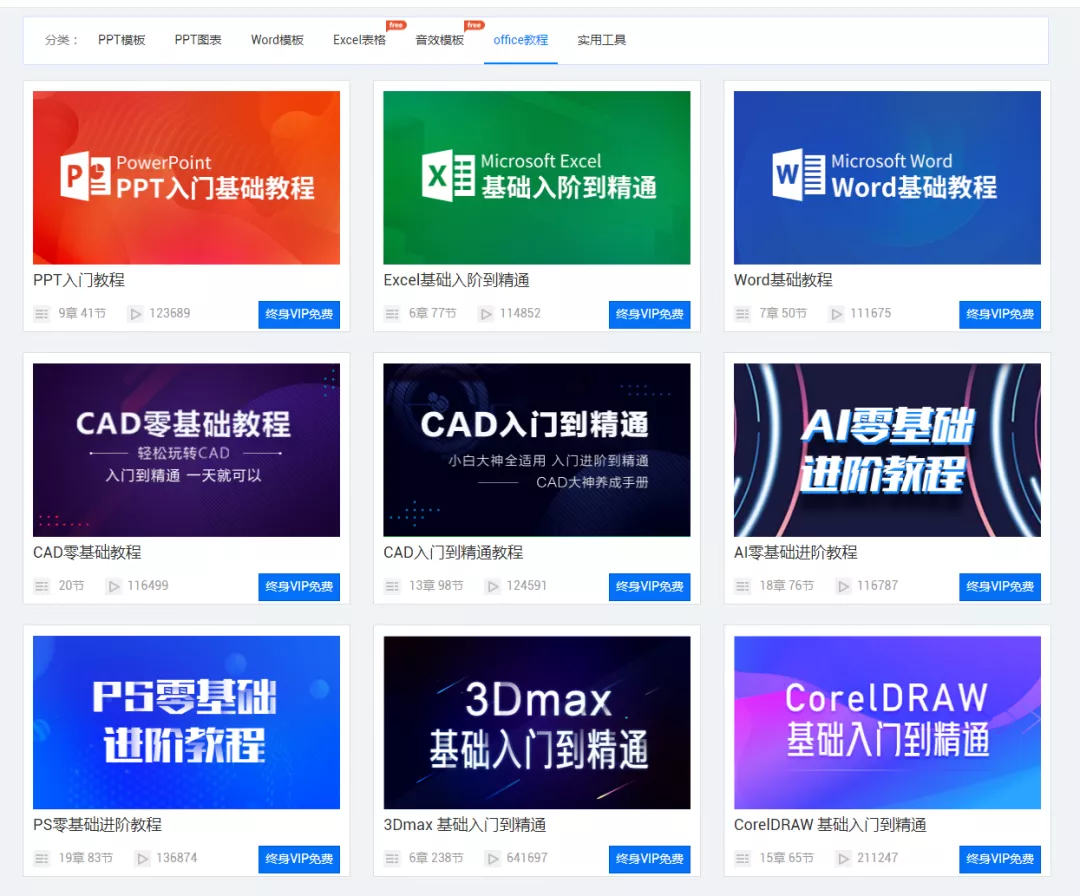Click the AI零基础进阶教程 title link
This screenshot has height=896, width=1080.
(796, 552)
